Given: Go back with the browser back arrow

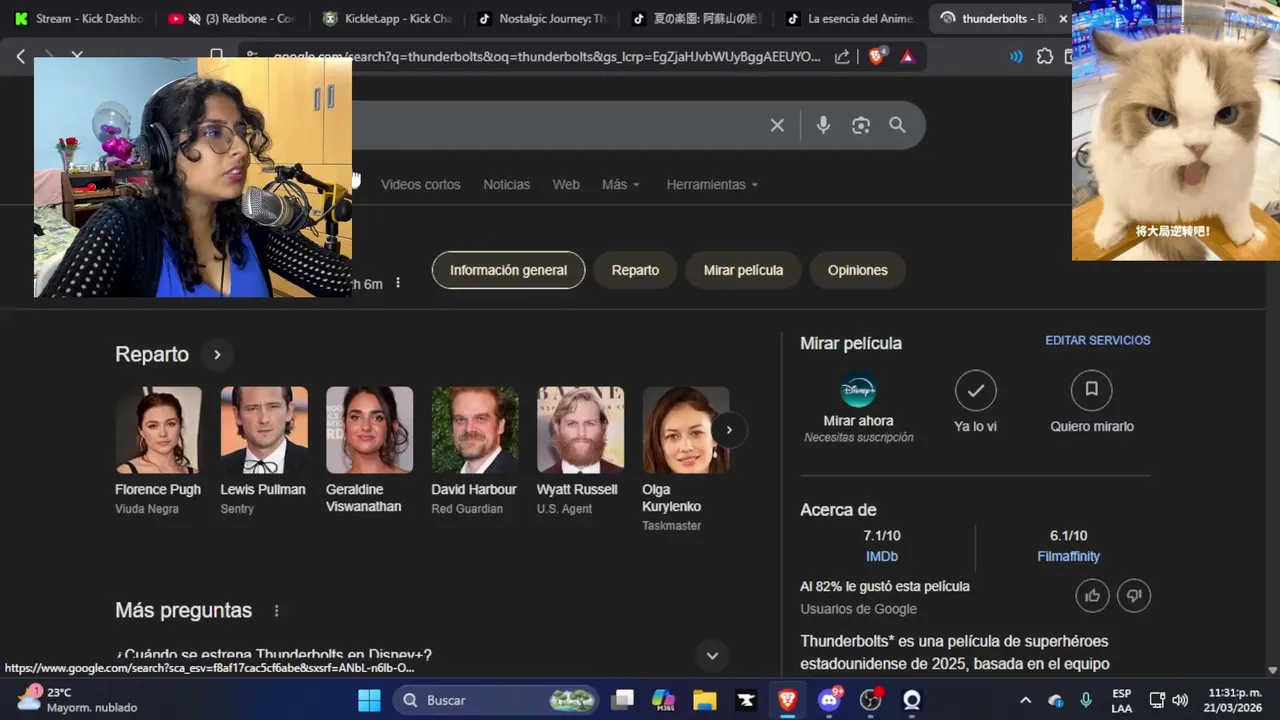Looking at the screenshot, I should [x=21, y=57].
